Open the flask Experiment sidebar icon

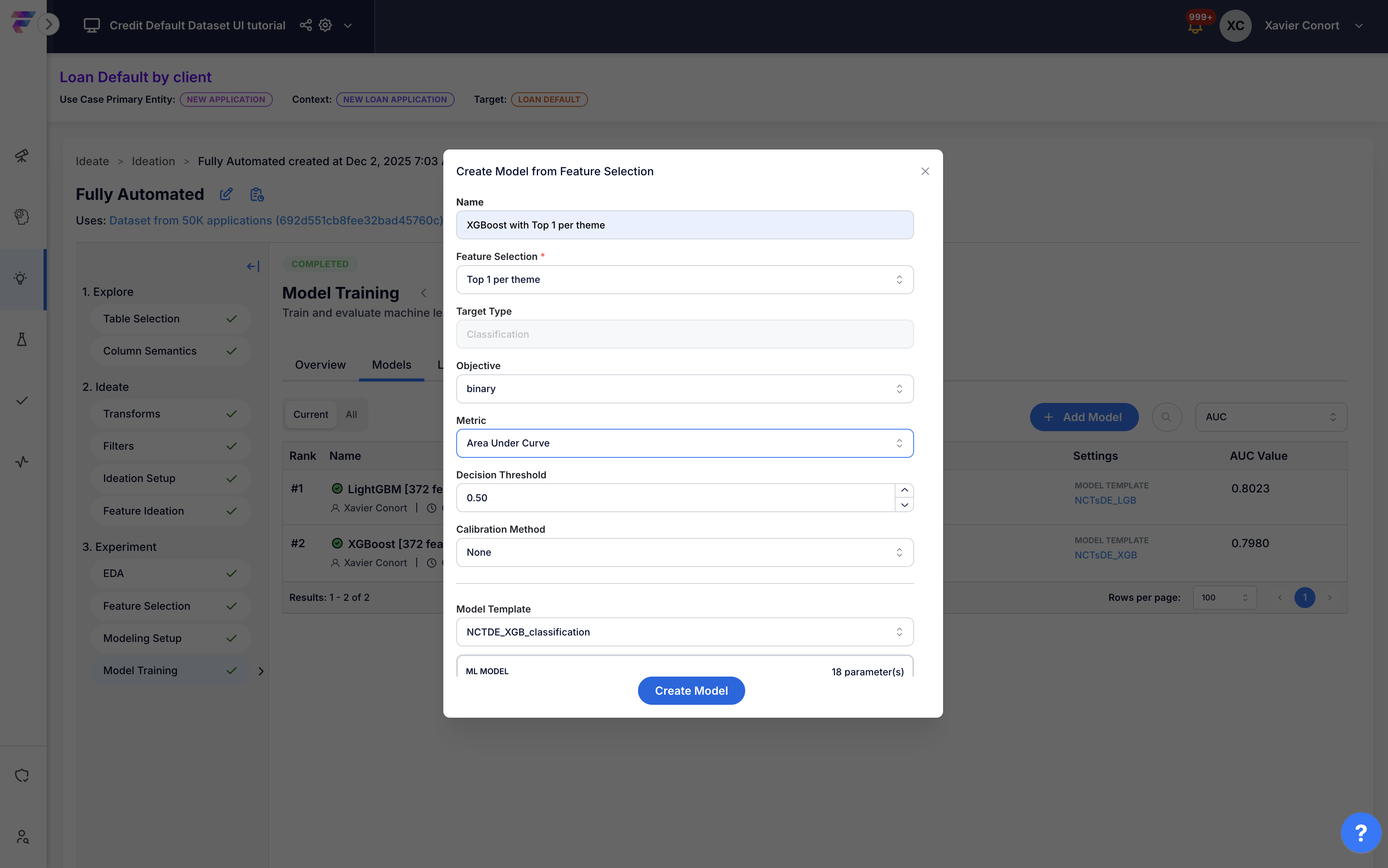pos(21,340)
